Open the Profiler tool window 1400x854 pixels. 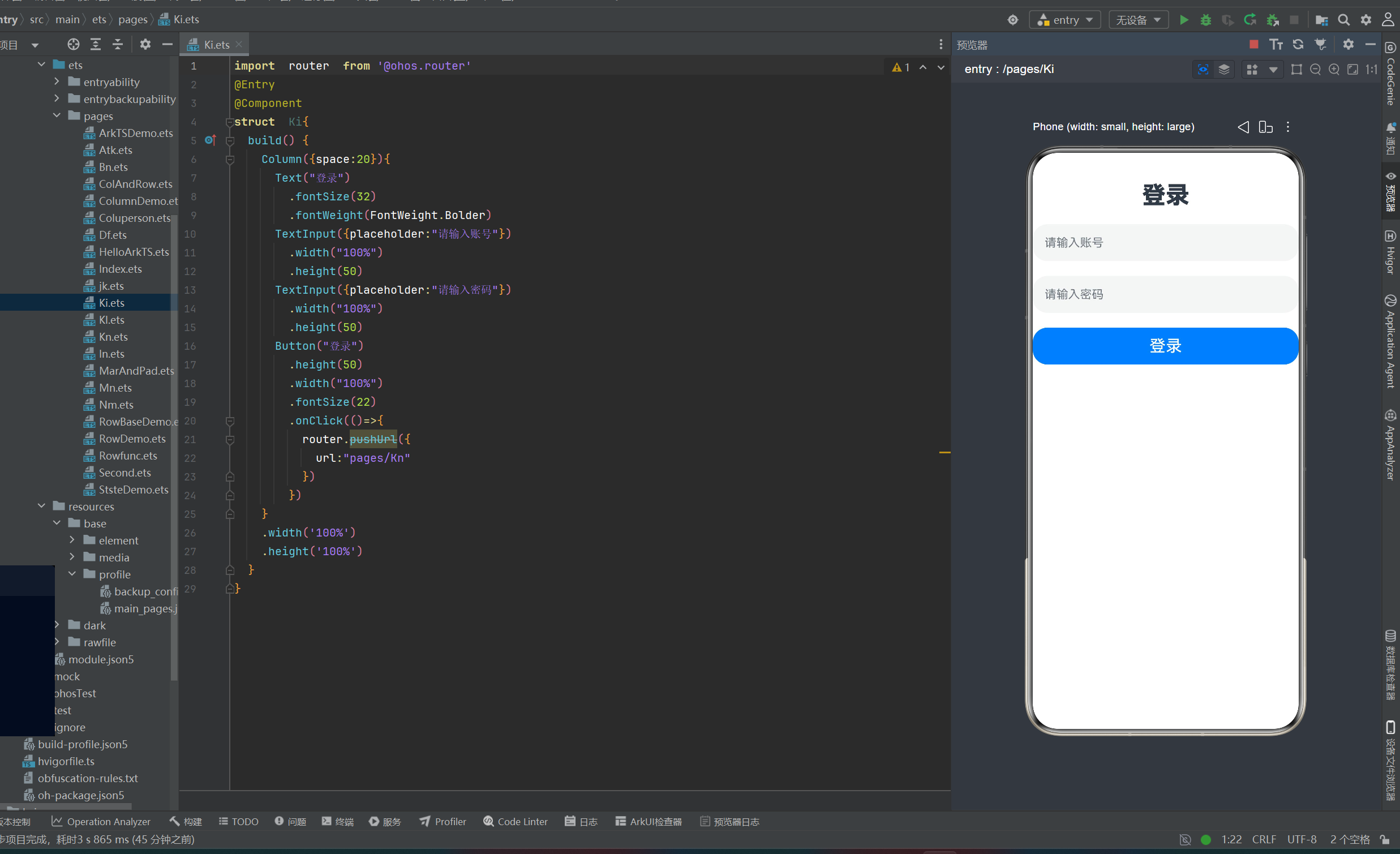coord(443,822)
